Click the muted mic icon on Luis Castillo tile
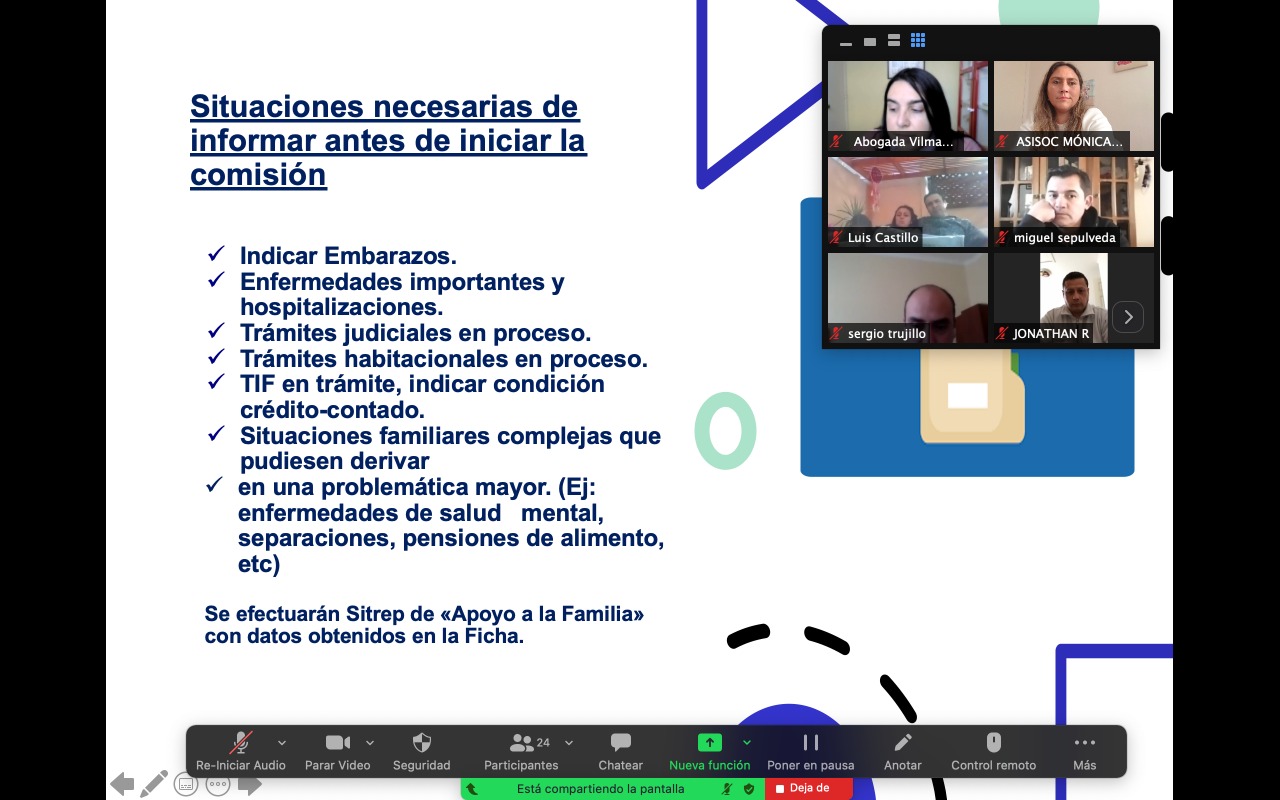Viewport: 1280px width, 800px height. click(x=837, y=238)
